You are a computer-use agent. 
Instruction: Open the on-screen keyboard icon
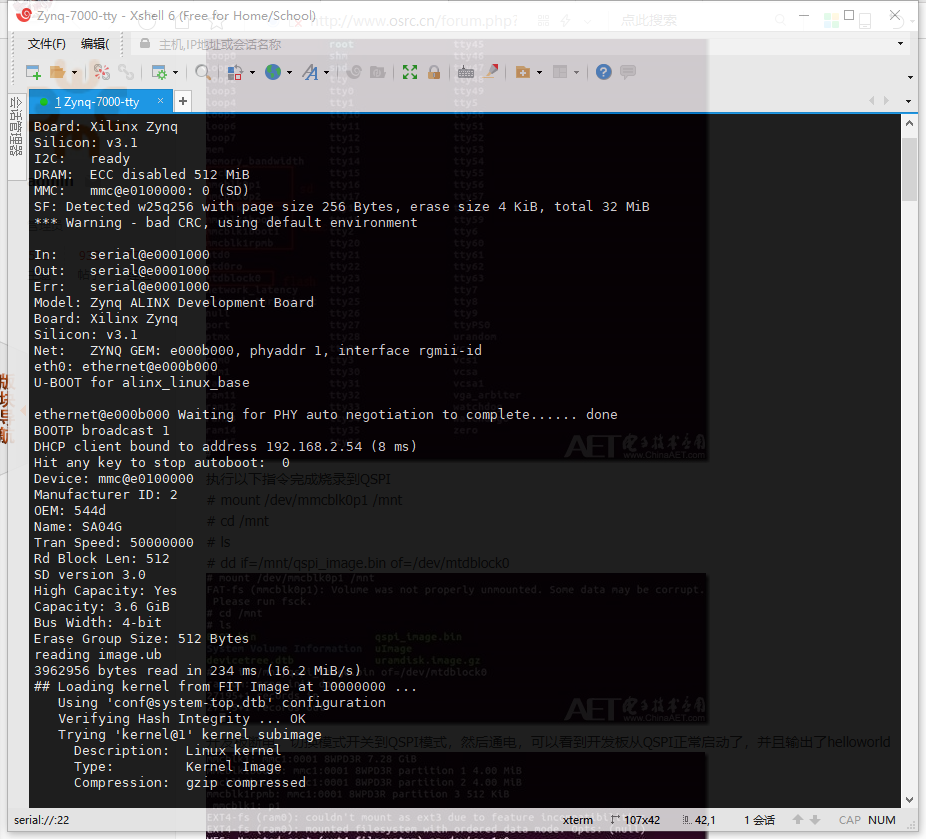464,72
